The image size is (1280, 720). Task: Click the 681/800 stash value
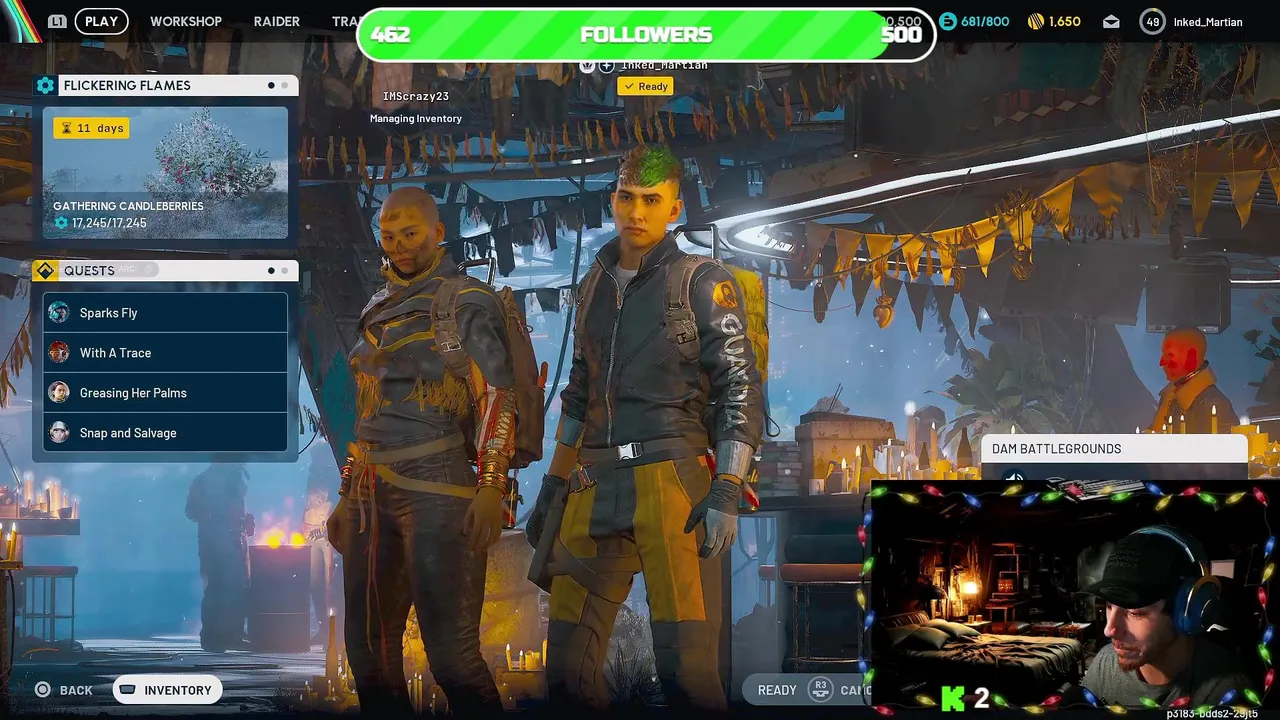[985, 21]
